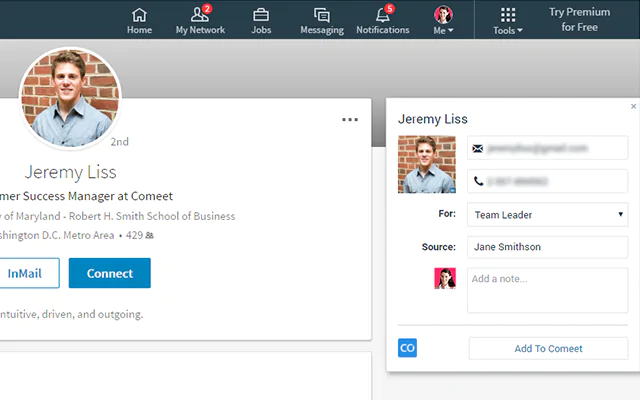Open the For Team Leader dropdown
This screenshot has width=640, height=400.
tap(547, 214)
